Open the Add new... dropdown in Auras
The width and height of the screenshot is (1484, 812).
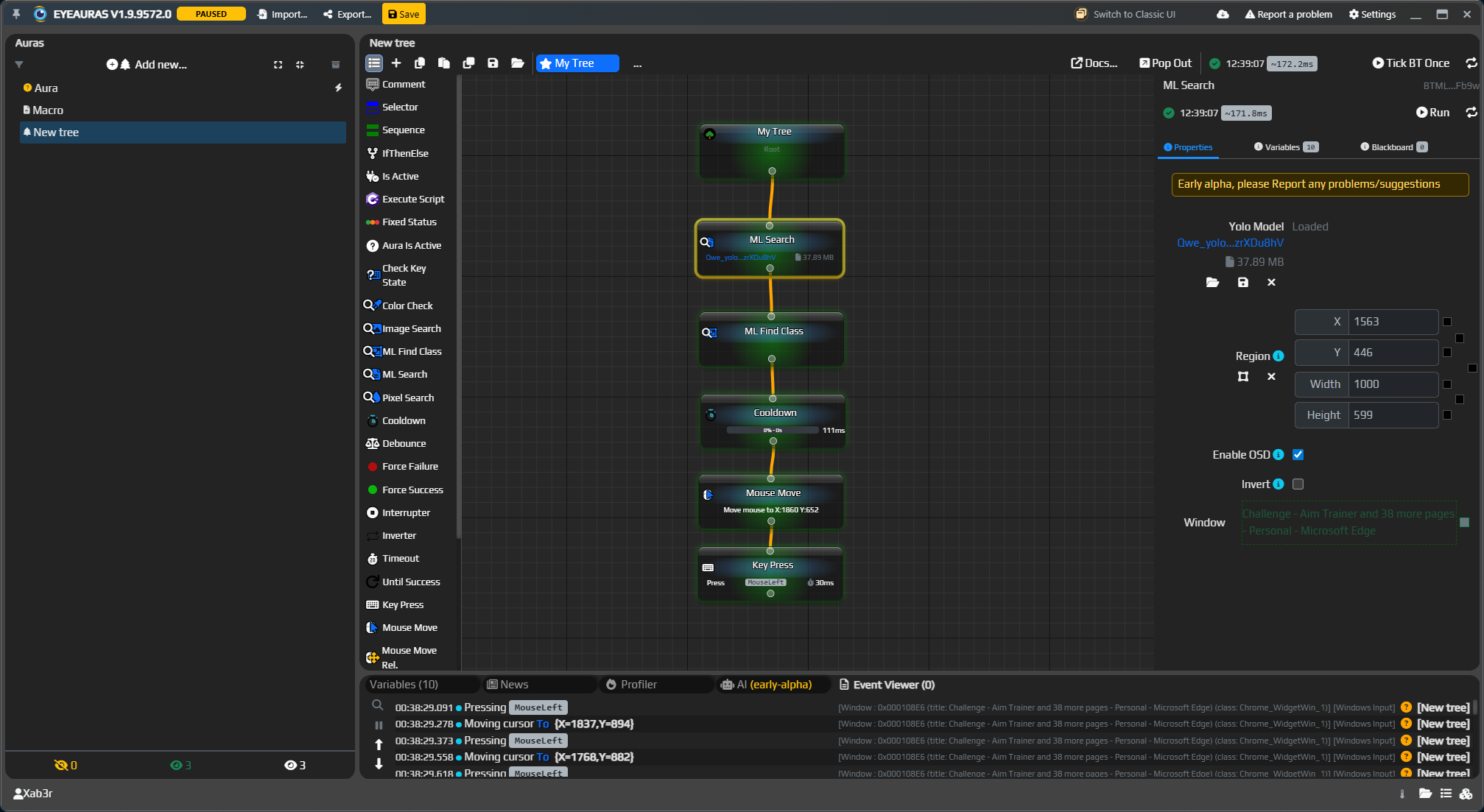coord(147,65)
